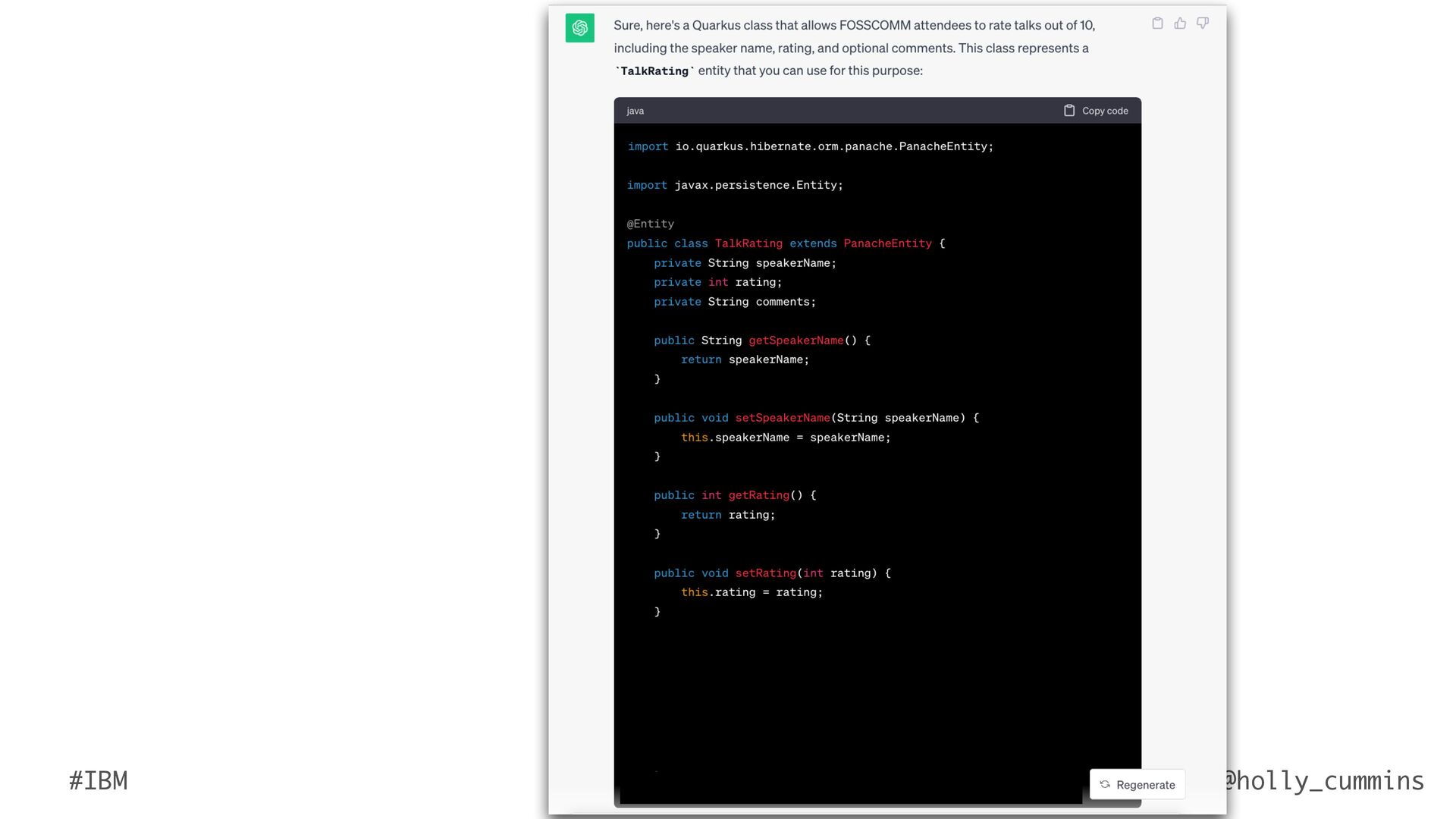
Task: Click the thumbs down icon
Action: [1203, 24]
